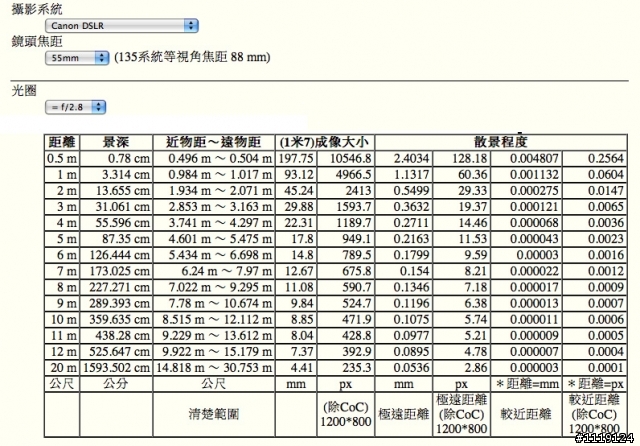The width and height of the screenshot is (640, 446).
Task: Select the 0.00003 cell
Action: tap(526, 255)
